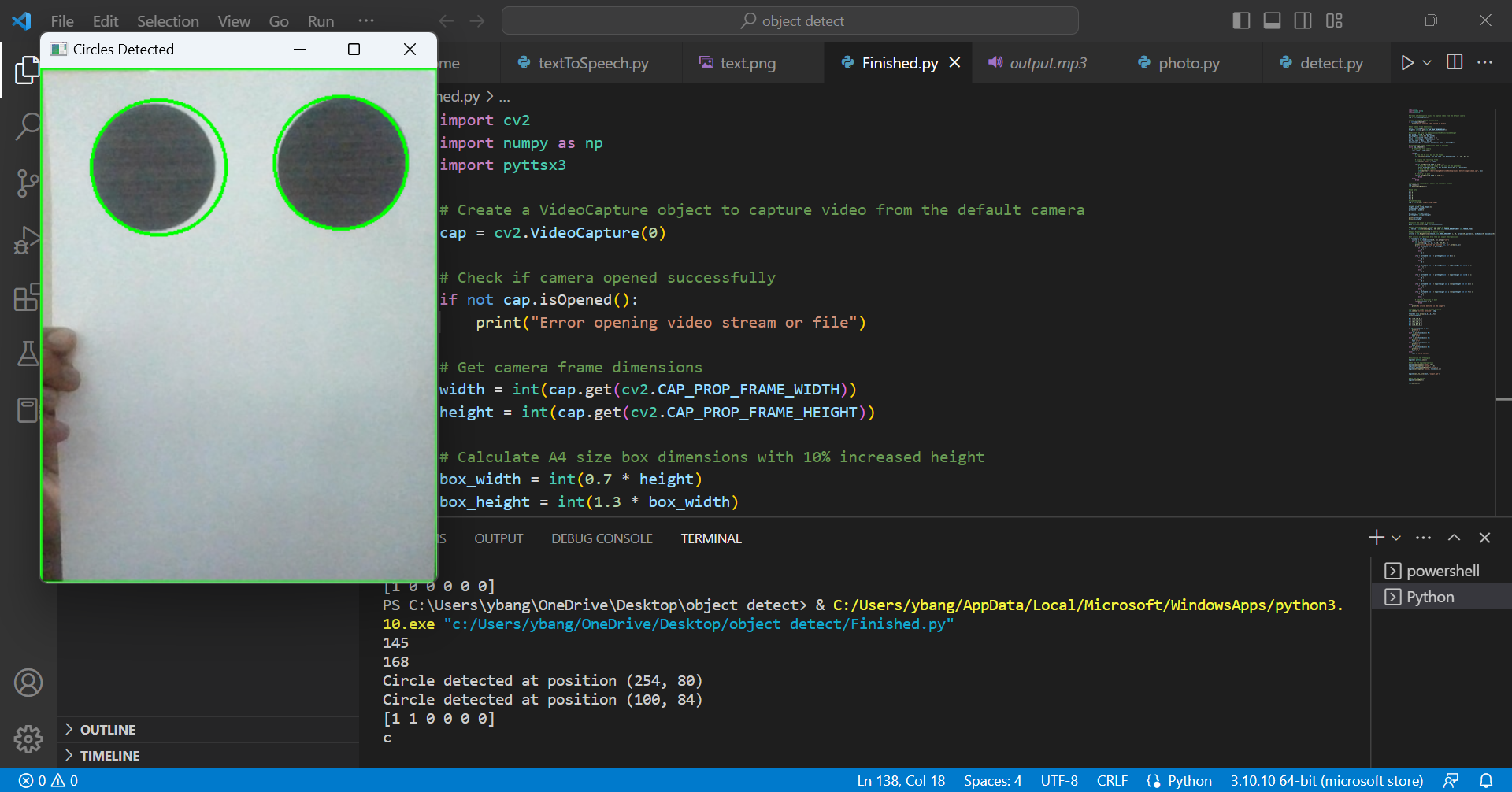Click the object detect search box
The height and width of the screenshot is (792, 1512).
[x=790, y=20]
